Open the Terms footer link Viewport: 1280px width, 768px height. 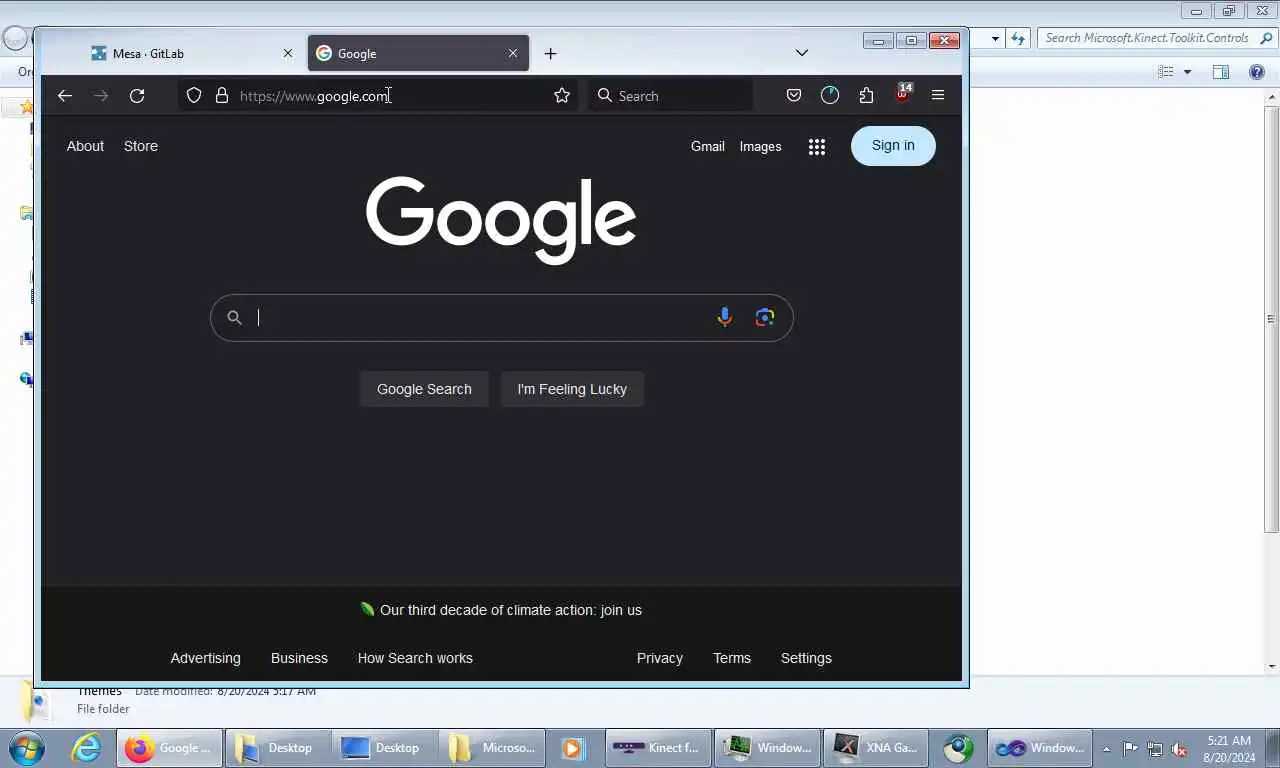click(x=732, y=658)
